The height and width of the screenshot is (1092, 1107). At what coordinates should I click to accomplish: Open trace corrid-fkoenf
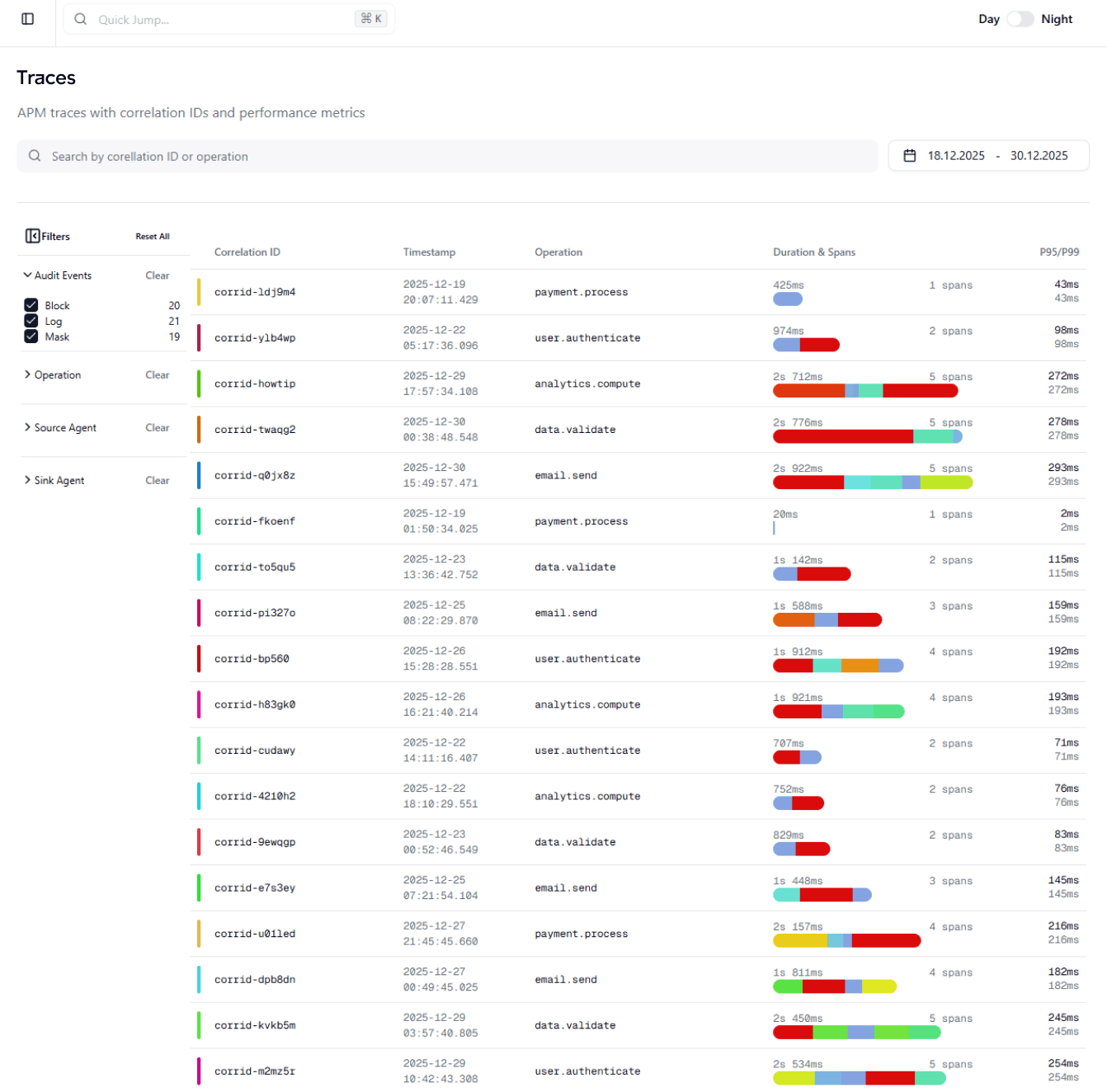(x=255, y=521)
